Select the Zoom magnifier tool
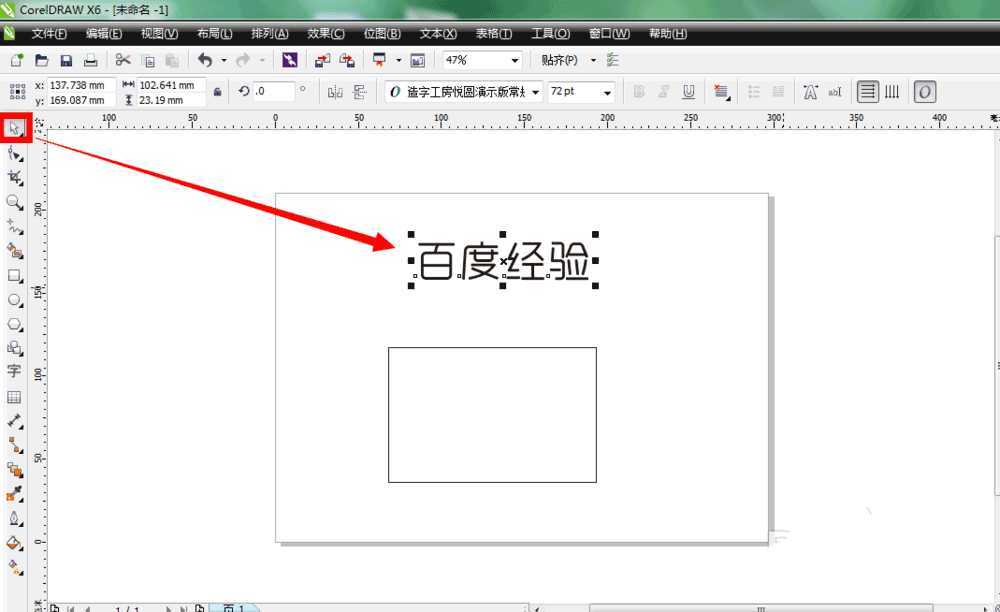 point(14,202)
